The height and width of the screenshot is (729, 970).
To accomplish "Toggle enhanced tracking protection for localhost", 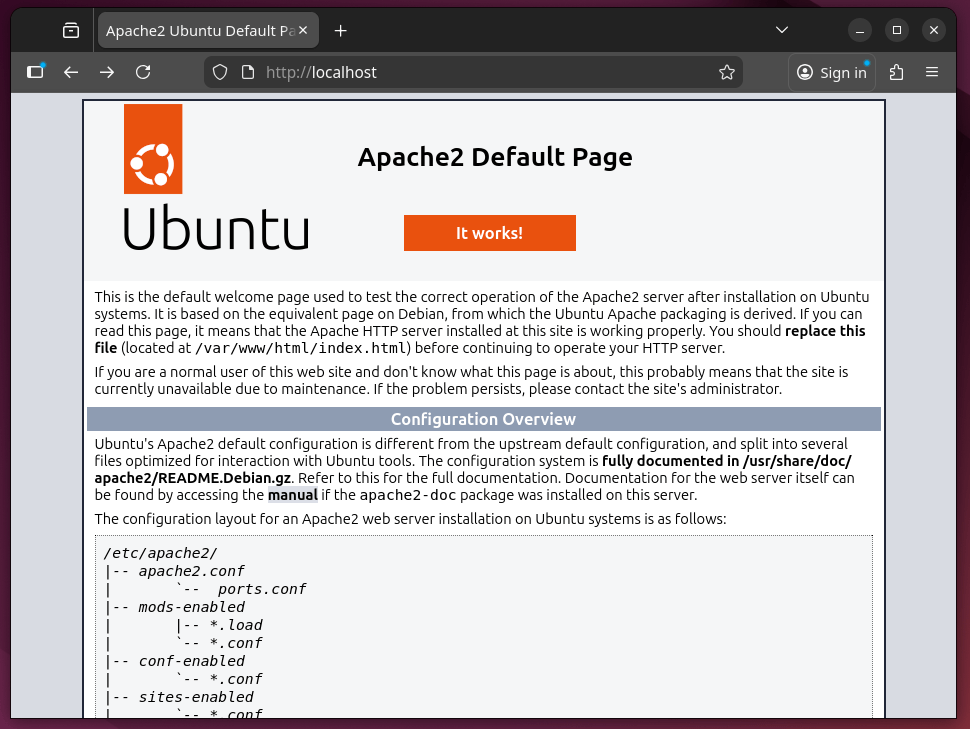I will coord(219,72).
